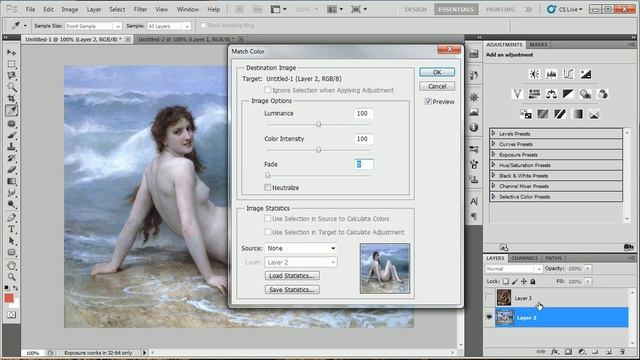Open the Sample All Layers dropdown
Viewport: 640px width, 360px height.
(169, 26)
